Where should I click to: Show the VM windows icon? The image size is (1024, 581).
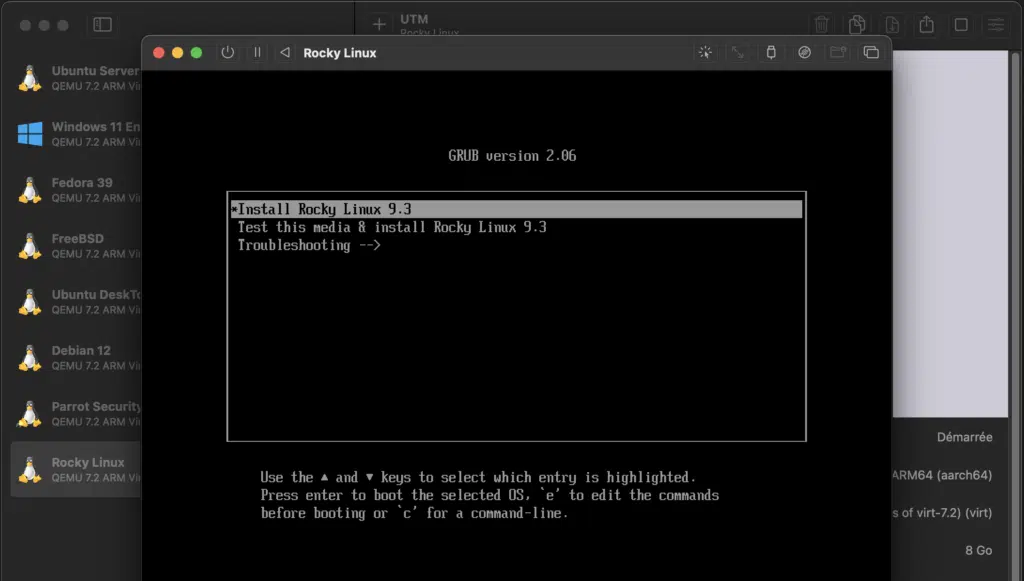(871, 52)
